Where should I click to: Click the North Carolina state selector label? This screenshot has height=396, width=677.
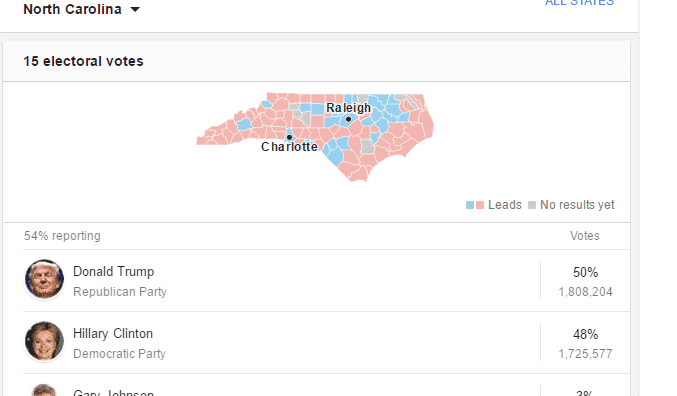pos(72,9)
